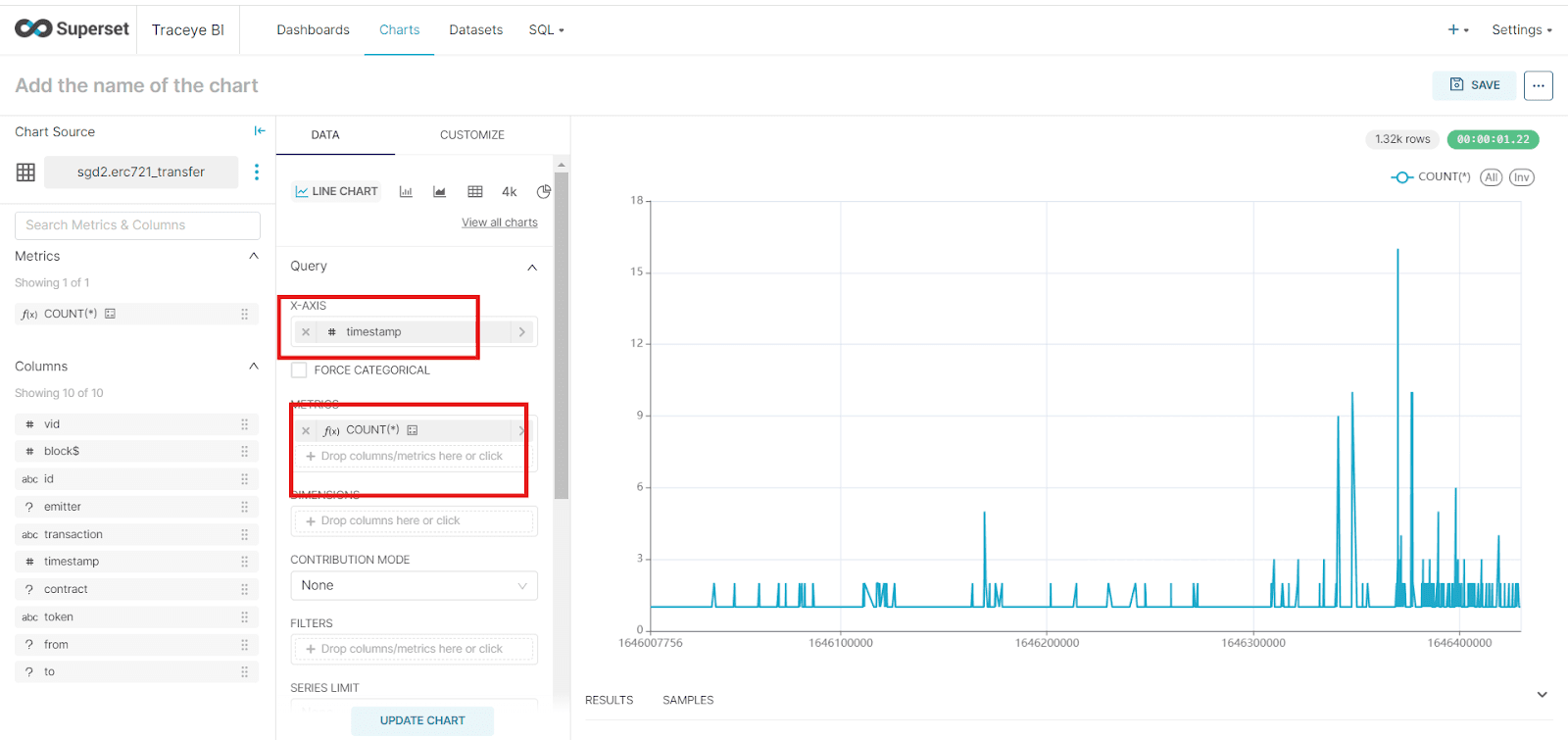Switch to the Data tab
Viewport: 1568px width, 740px height.
pyautogui.click(x=325, y=135)
